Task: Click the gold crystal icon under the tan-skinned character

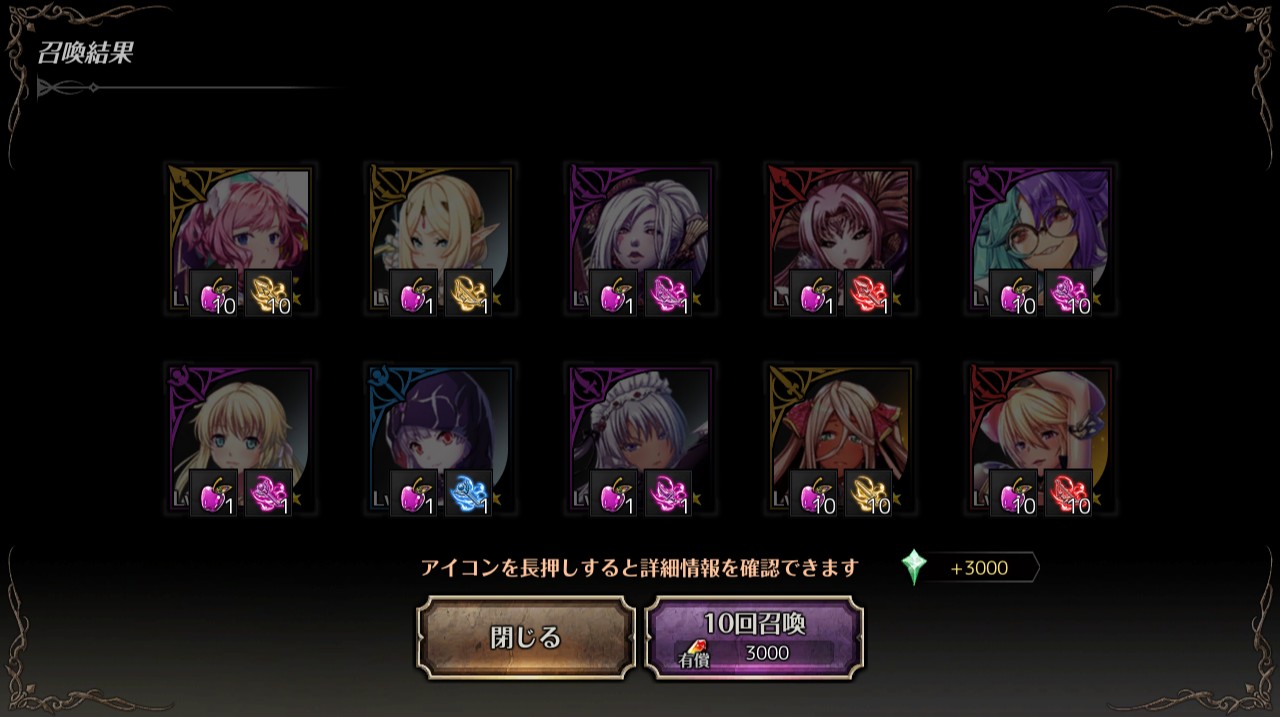Action: (x=869, y=494)
